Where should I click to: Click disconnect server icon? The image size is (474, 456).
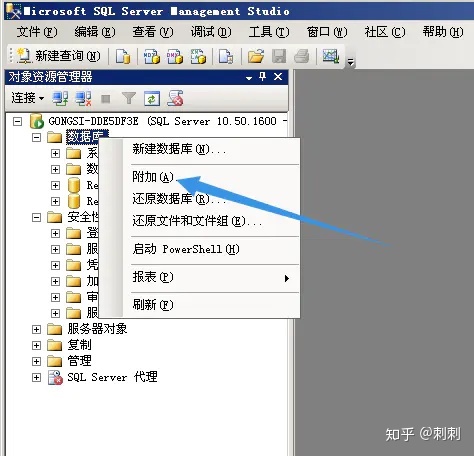pos(83,99)
